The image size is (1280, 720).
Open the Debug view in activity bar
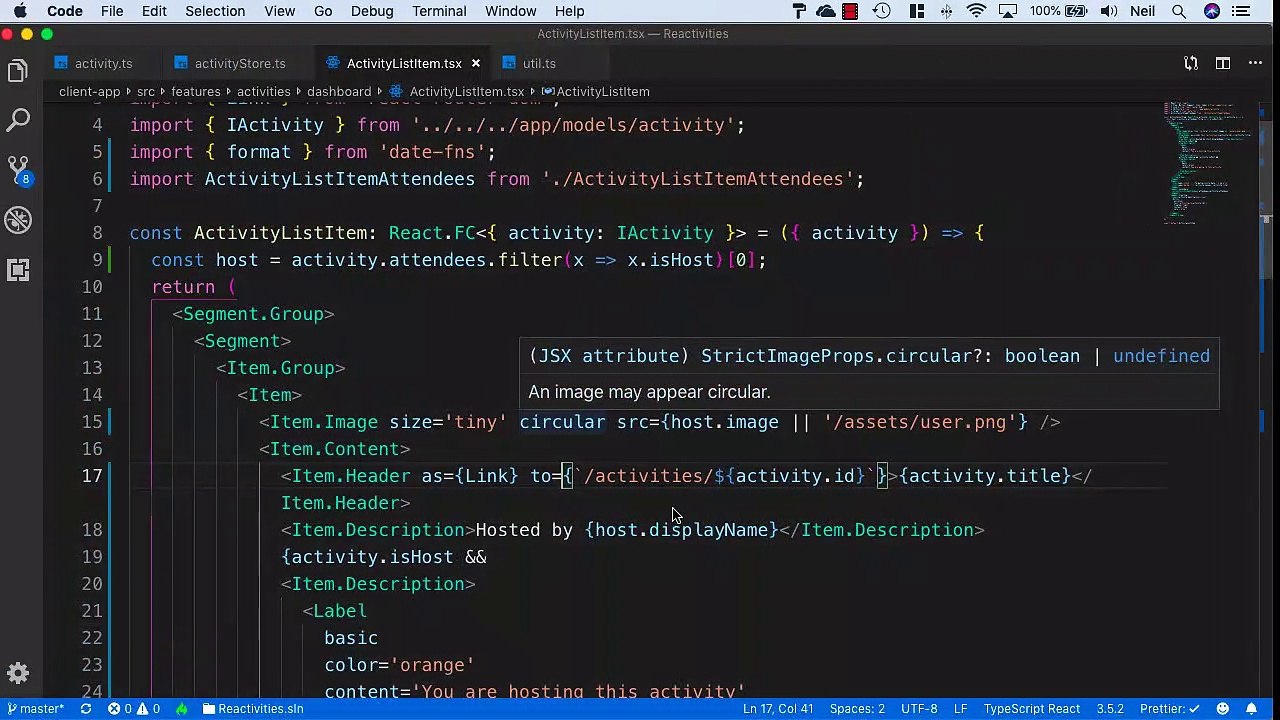[18, 220]
